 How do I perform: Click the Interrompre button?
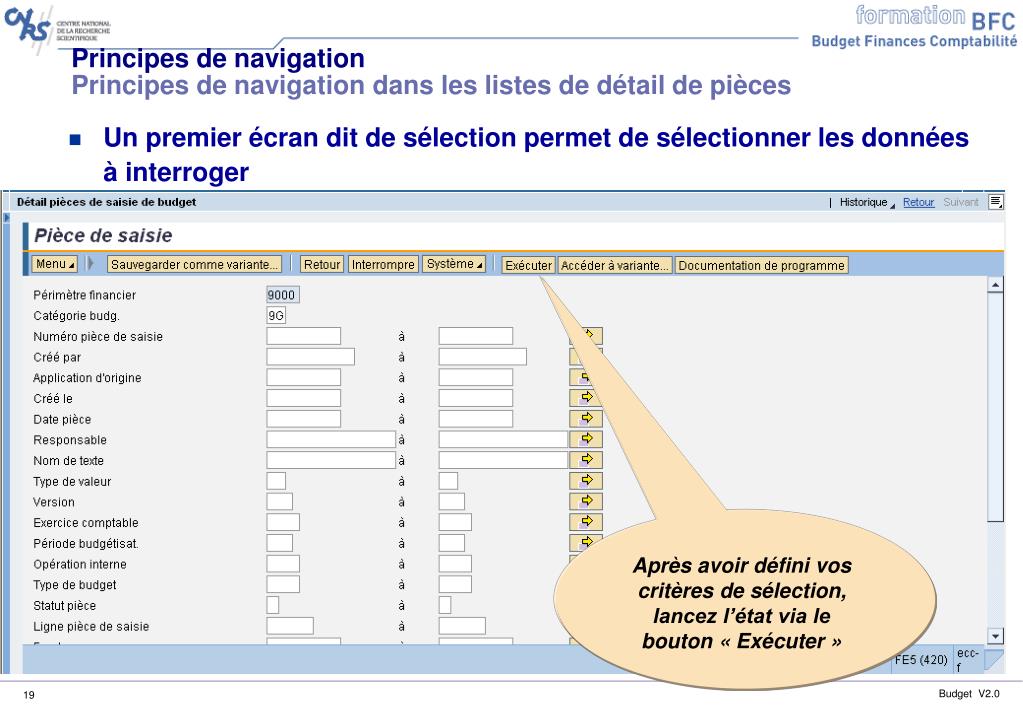[x=383, y=264]
